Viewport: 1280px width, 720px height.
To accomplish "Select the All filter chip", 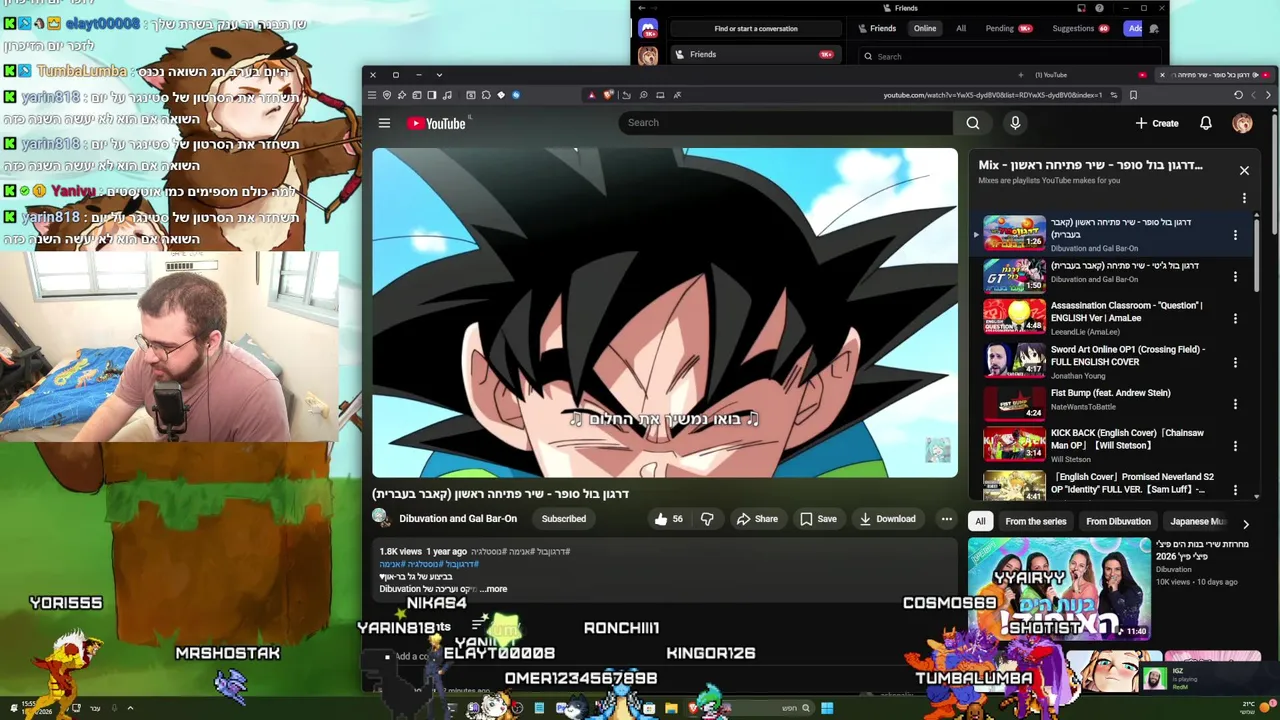I will click(x=980, y=521).
